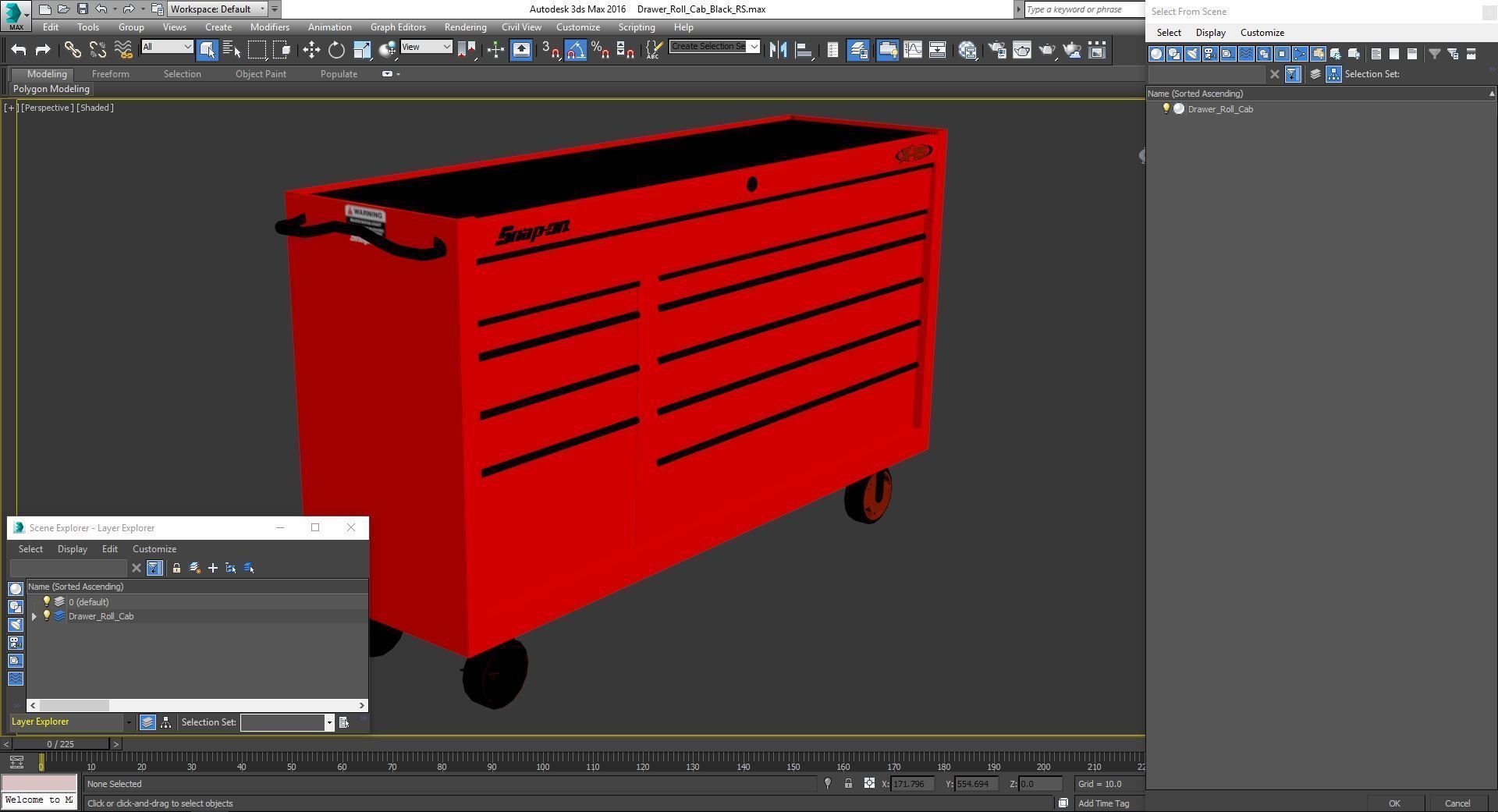The width and height of the screenshot is (1498, 812).
Task: Click the Select and Link tool
Action: 73,50
